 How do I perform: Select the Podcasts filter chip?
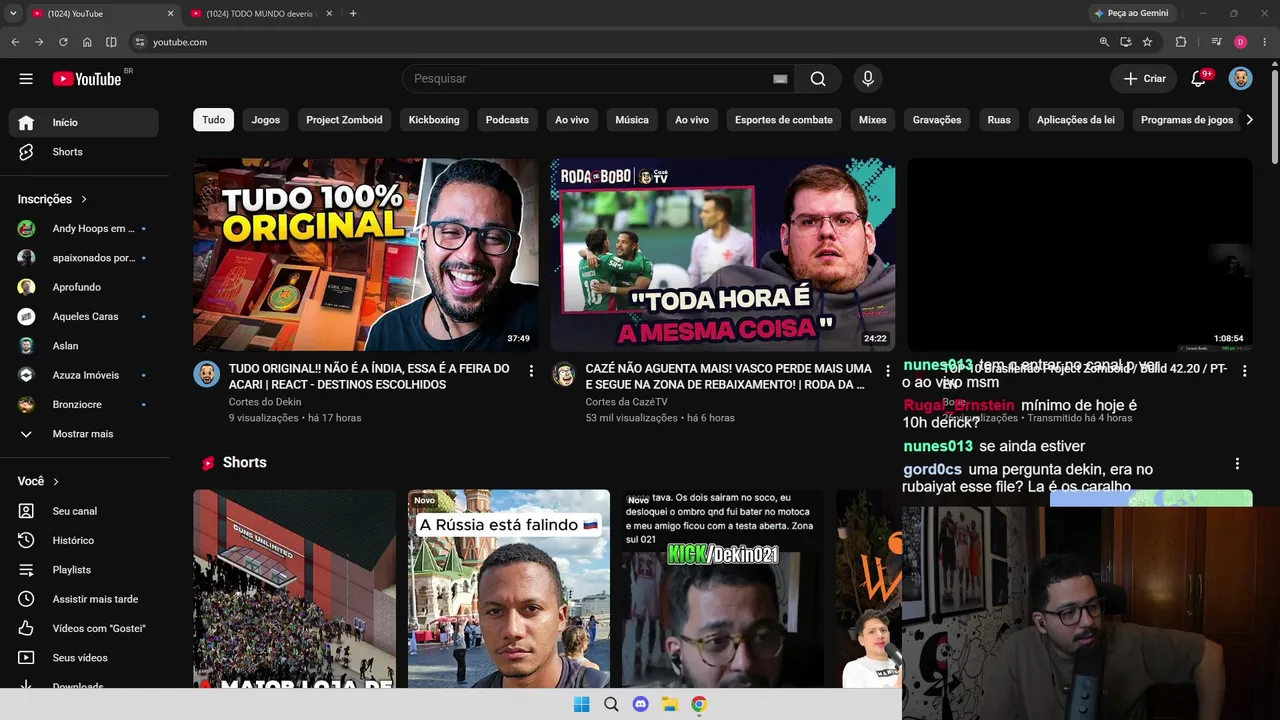(x=507, y=120)
